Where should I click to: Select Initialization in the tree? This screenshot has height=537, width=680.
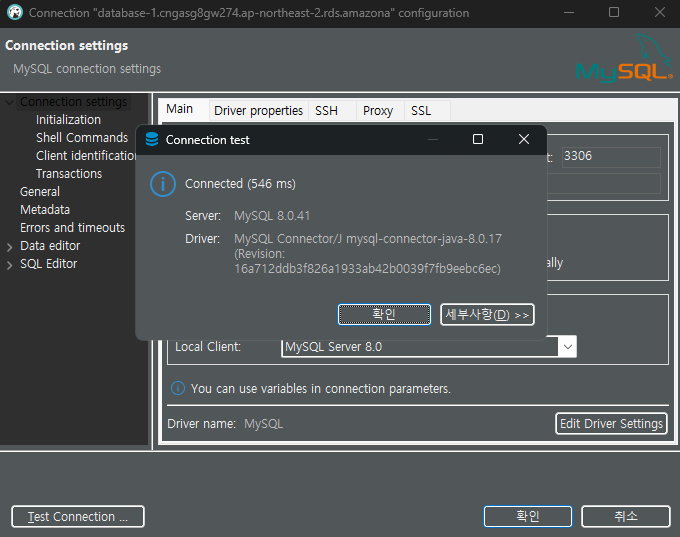69,120
